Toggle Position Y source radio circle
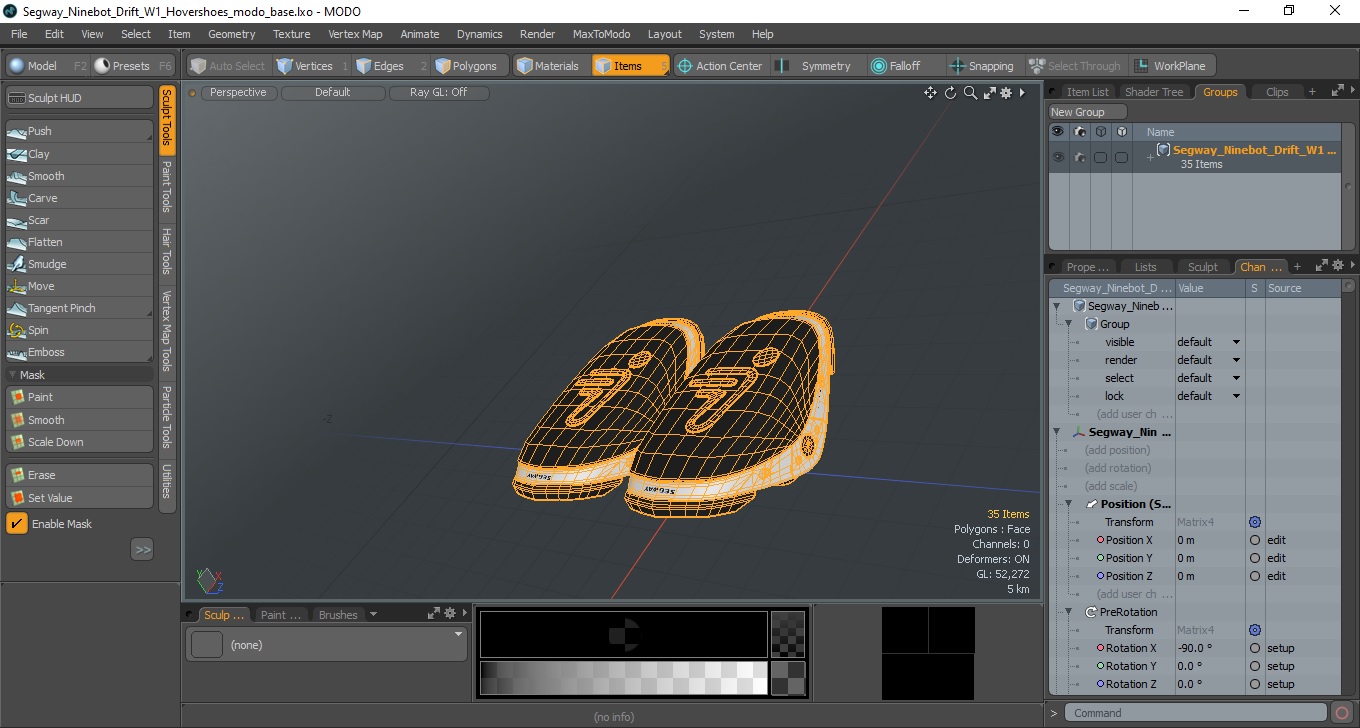This screenshot has width=1360, height=728. 1255,558
